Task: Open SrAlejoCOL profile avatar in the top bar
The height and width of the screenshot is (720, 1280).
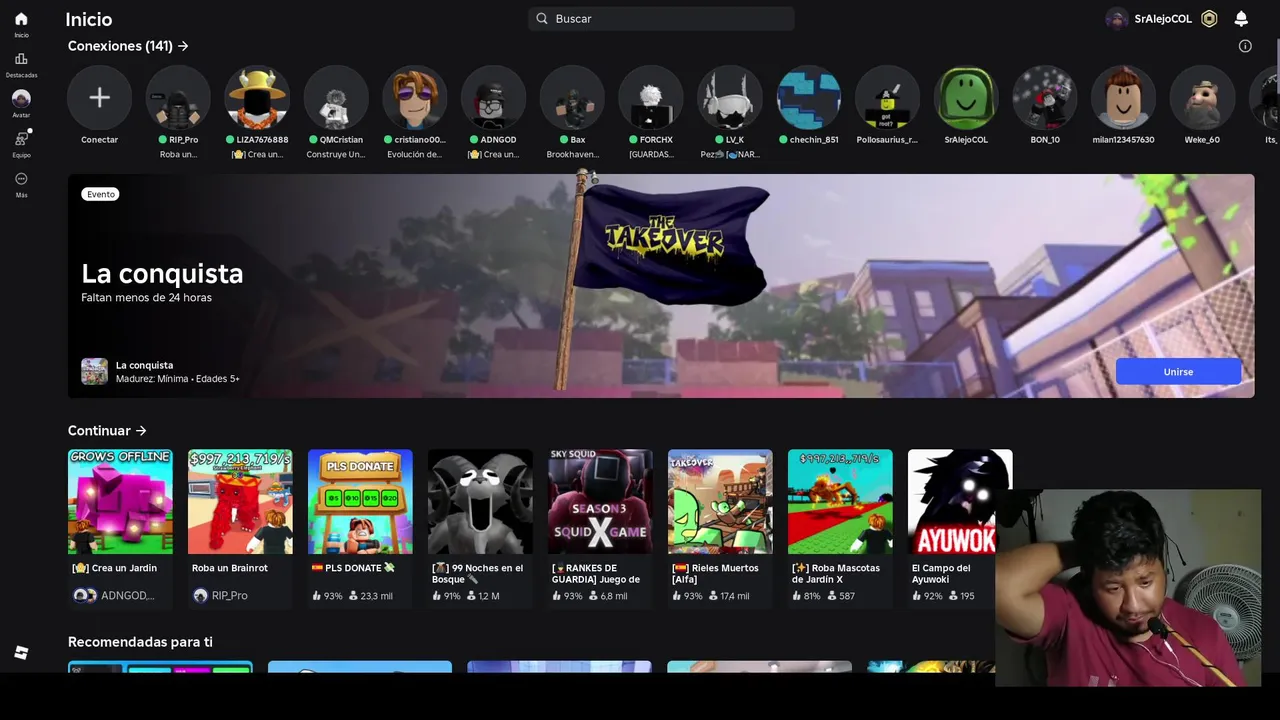Action: (x=1117, y=19)
